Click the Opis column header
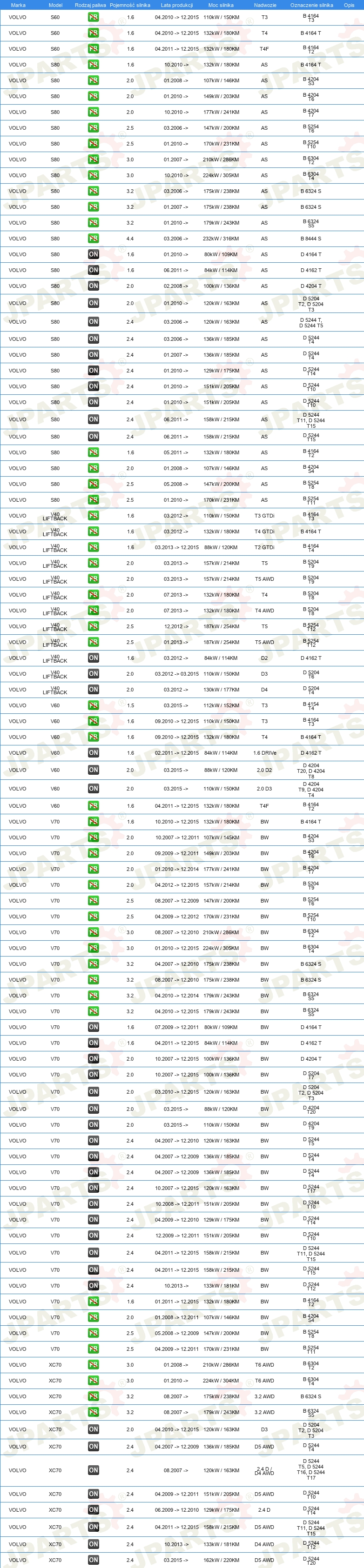Screen dimensions: 364x1568 349,5
